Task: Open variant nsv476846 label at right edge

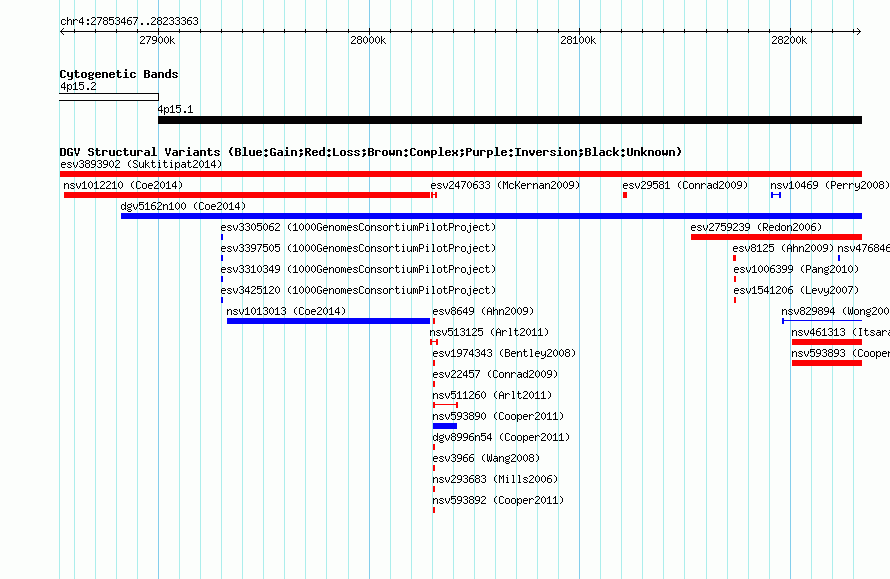Action: point(863,248)
